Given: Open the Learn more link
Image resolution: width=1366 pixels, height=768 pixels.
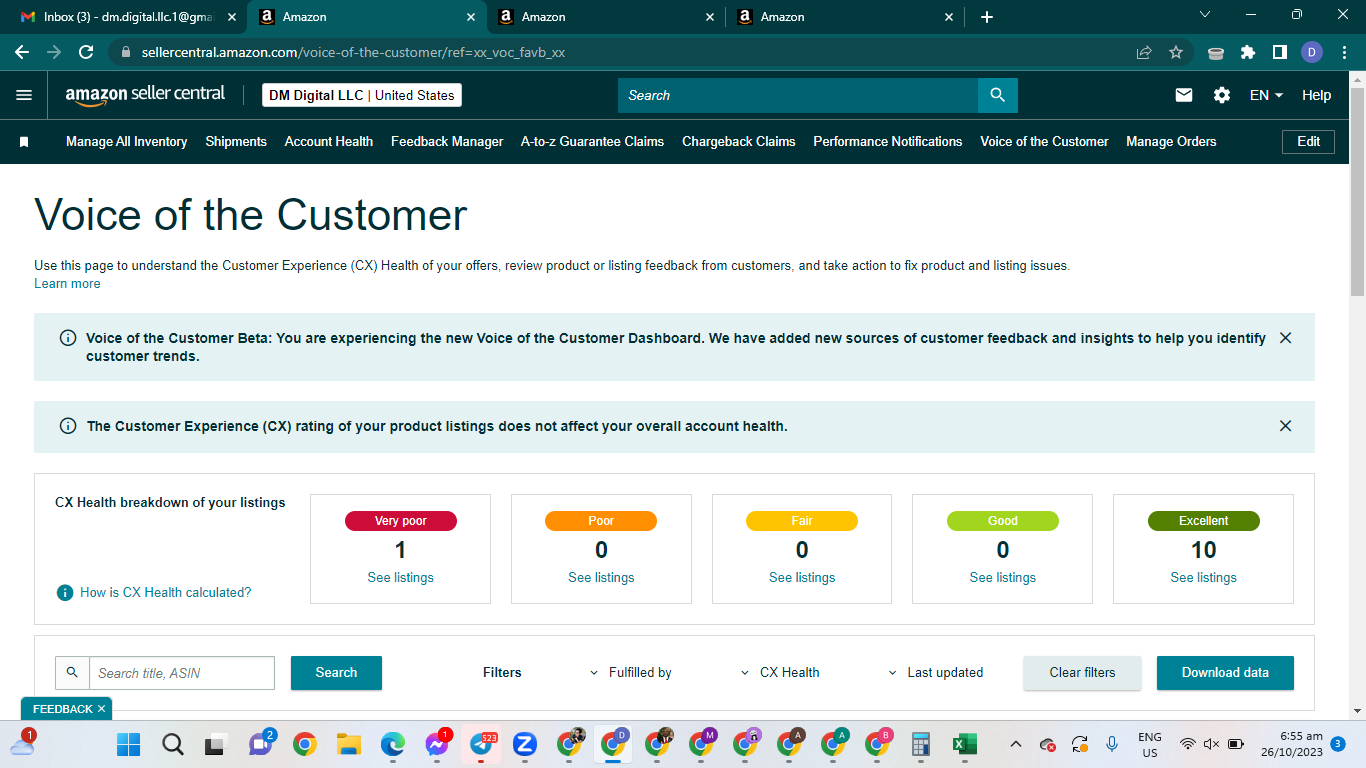Looking at the screenshot, I should pyautogui.click(x=67, y=284).
